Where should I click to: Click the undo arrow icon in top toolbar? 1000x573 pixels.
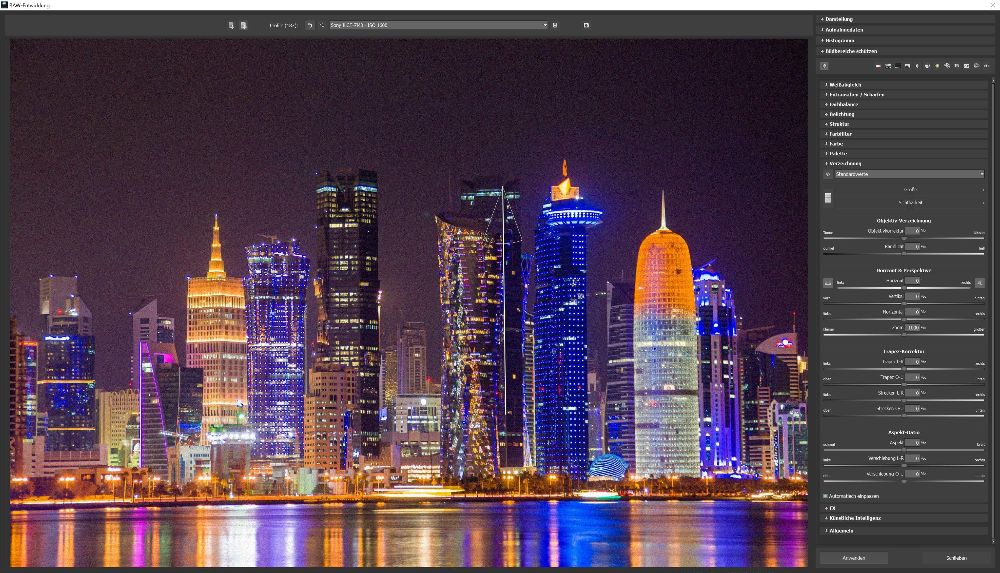pos(310,25)
